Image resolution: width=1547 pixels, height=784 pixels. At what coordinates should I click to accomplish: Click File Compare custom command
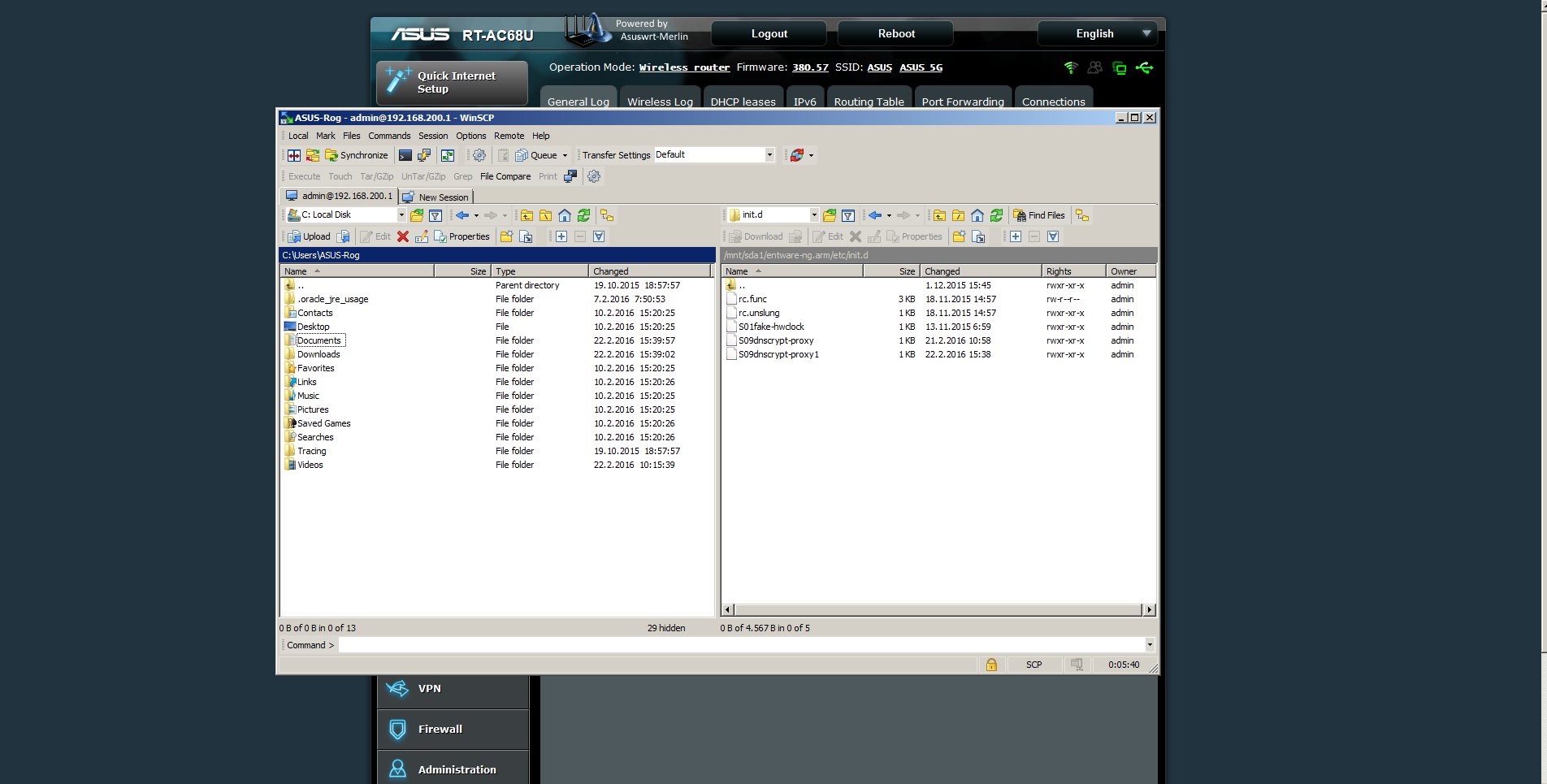point(505,176)
